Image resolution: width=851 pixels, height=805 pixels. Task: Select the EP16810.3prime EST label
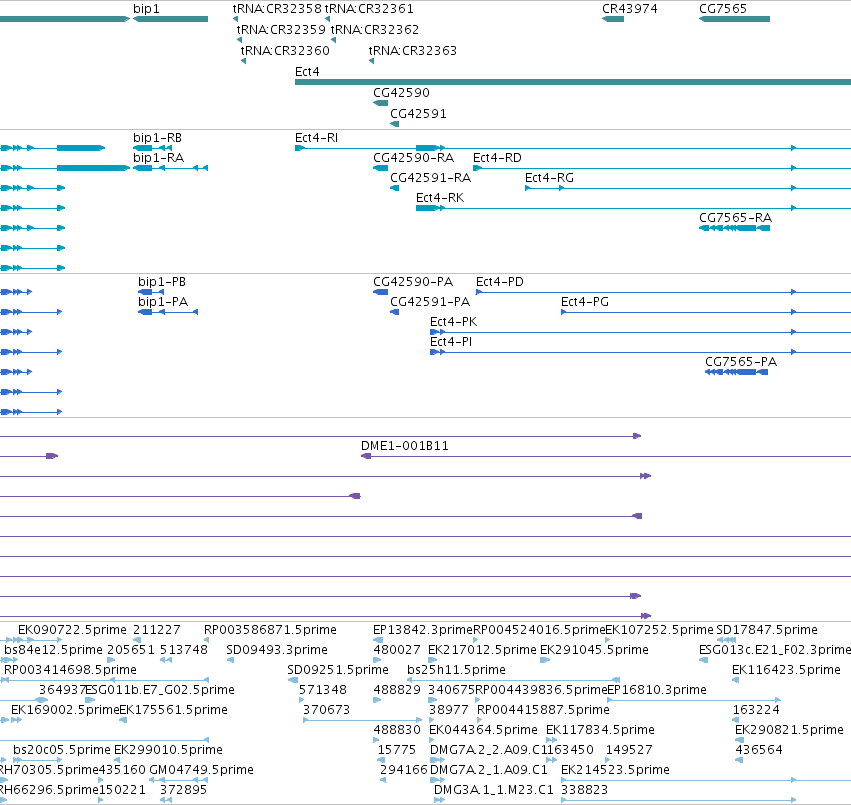tap(657, 690)
